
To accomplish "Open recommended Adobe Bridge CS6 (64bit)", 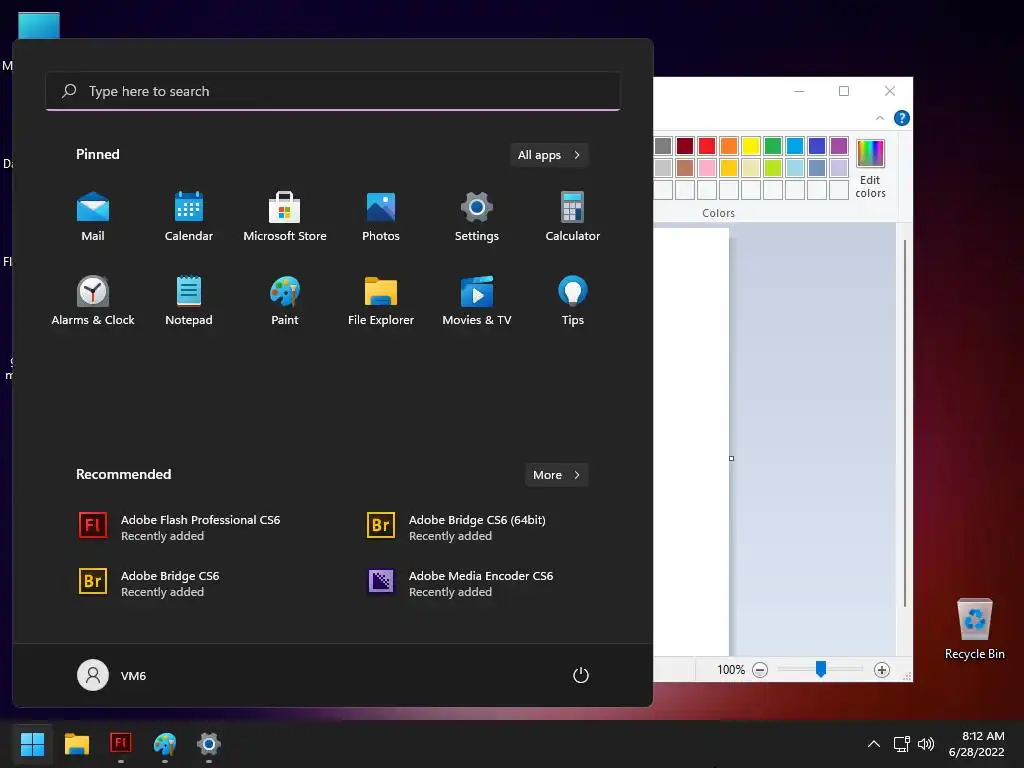I will (456, 527).
